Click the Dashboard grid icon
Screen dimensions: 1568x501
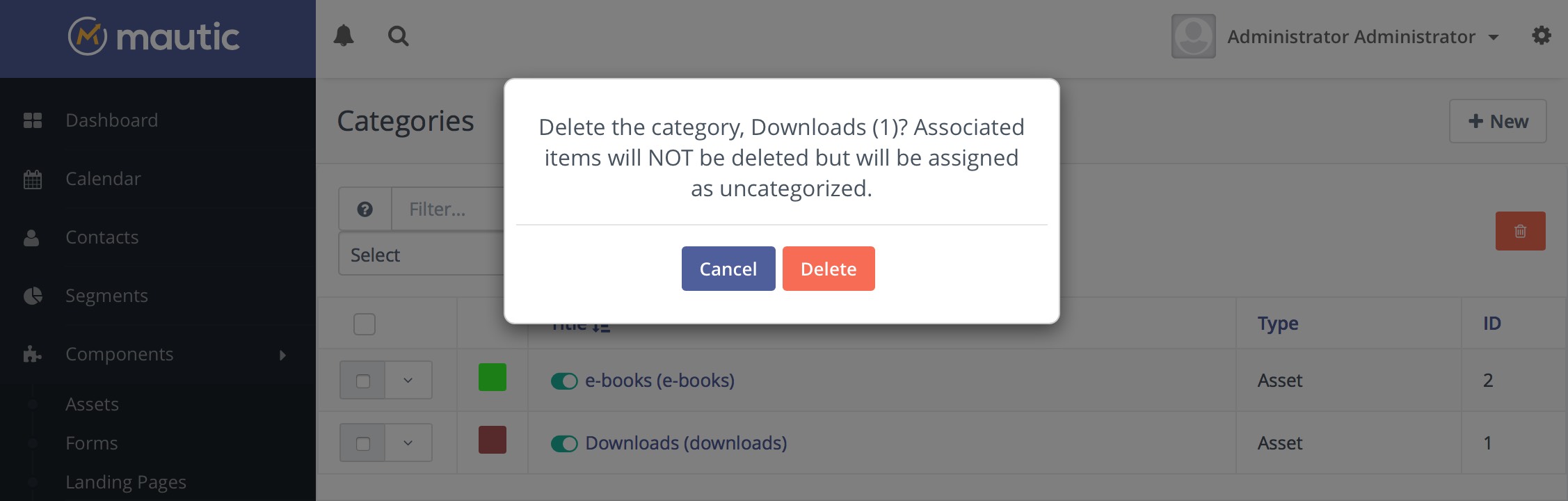33,120
